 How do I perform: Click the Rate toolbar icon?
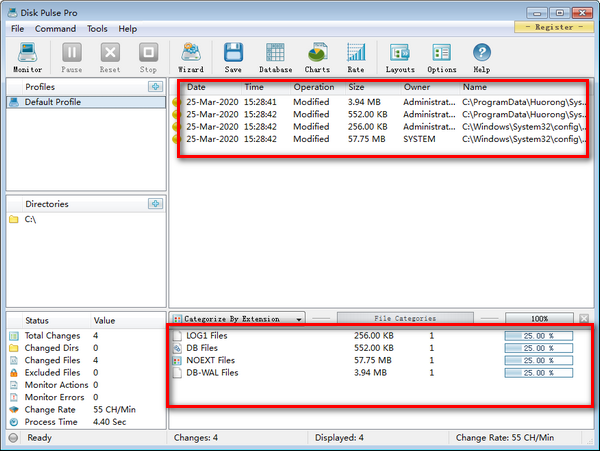355,58
